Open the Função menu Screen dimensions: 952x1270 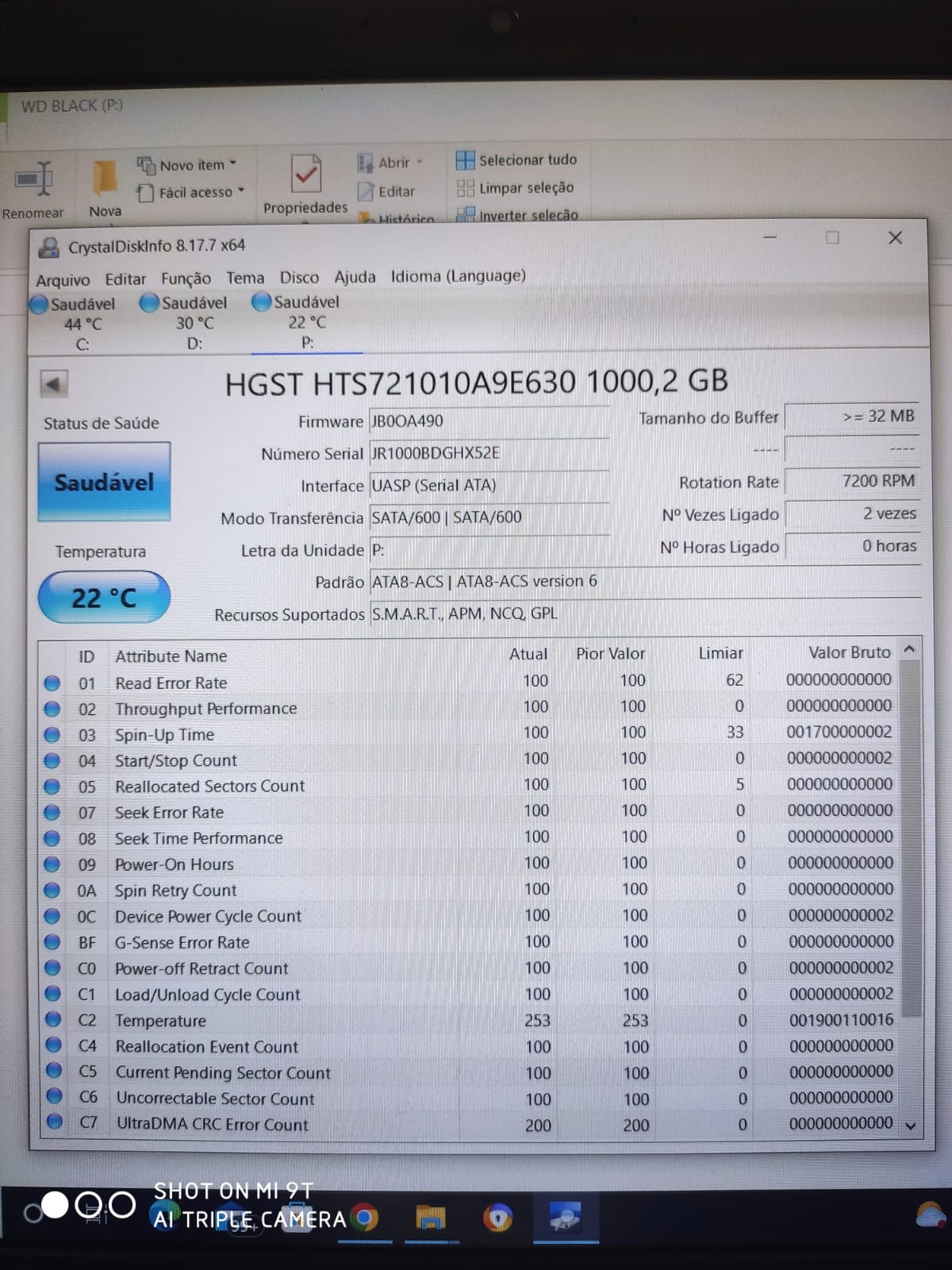click(186, 279)
